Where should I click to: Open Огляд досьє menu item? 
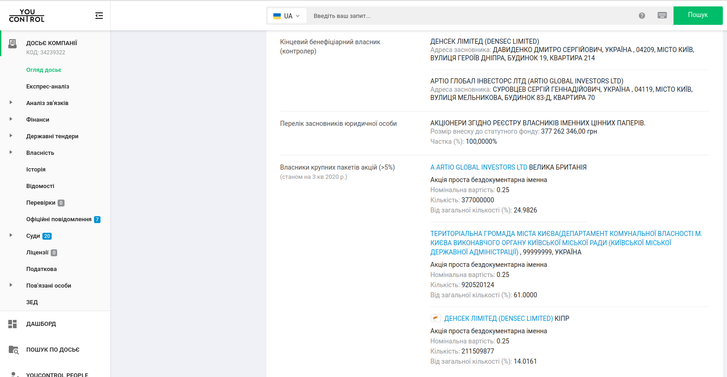coord(44,70)
